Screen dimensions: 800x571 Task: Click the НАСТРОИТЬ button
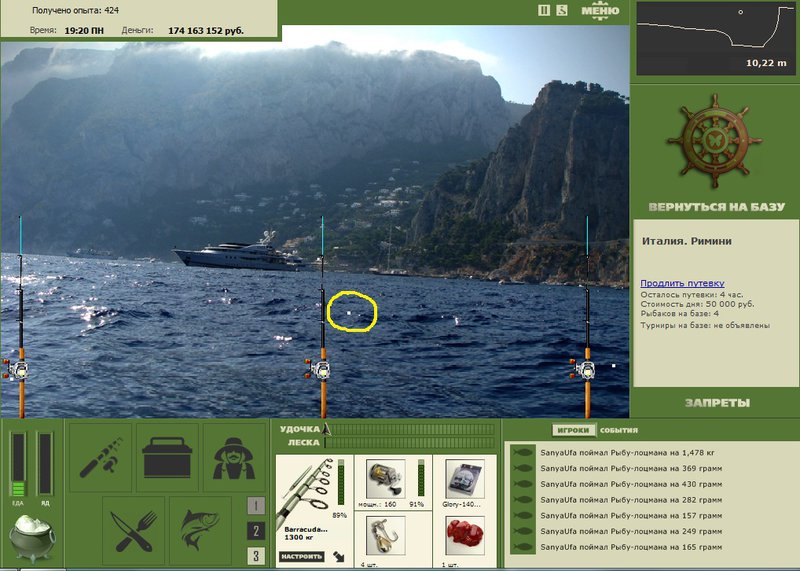coord(302,556)
